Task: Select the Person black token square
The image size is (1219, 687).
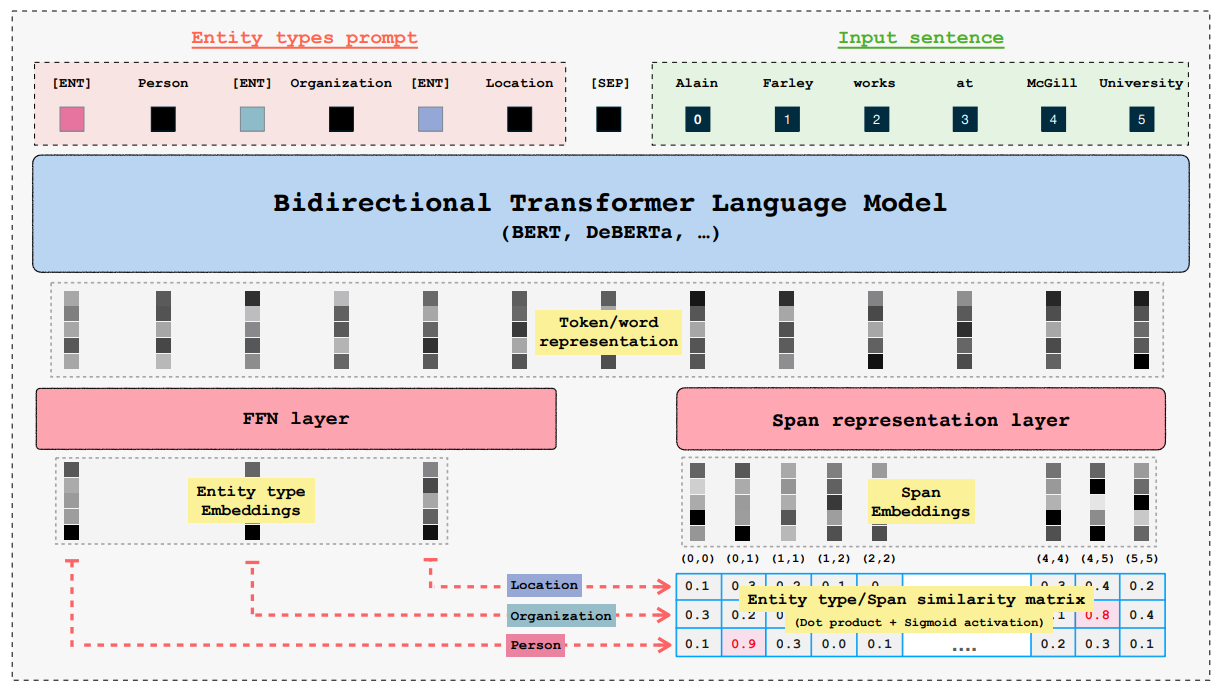Action: [163, 119]
